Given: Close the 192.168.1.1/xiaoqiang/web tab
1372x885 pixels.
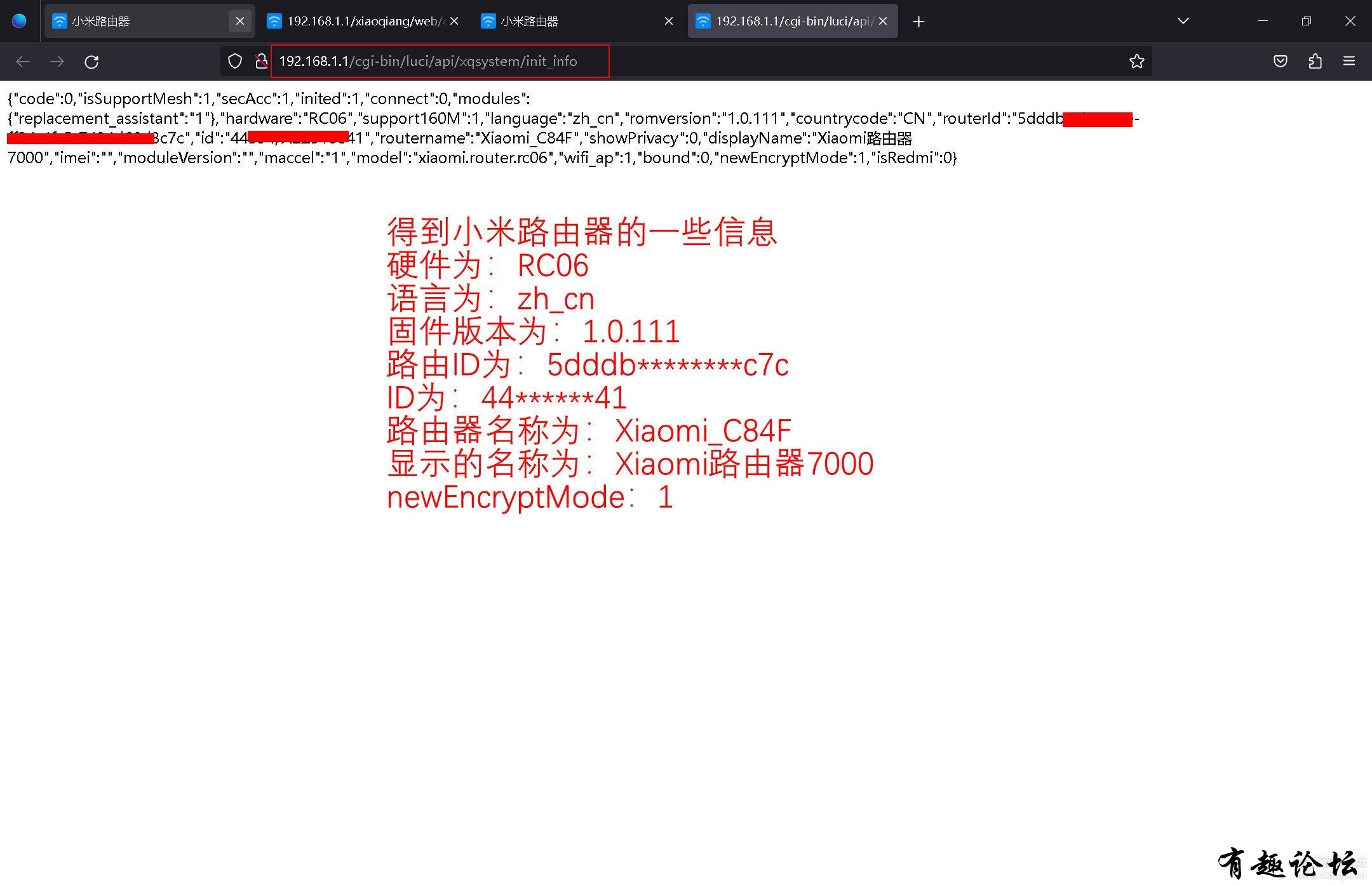Looking at the screenshot, I should pos(454,21).
